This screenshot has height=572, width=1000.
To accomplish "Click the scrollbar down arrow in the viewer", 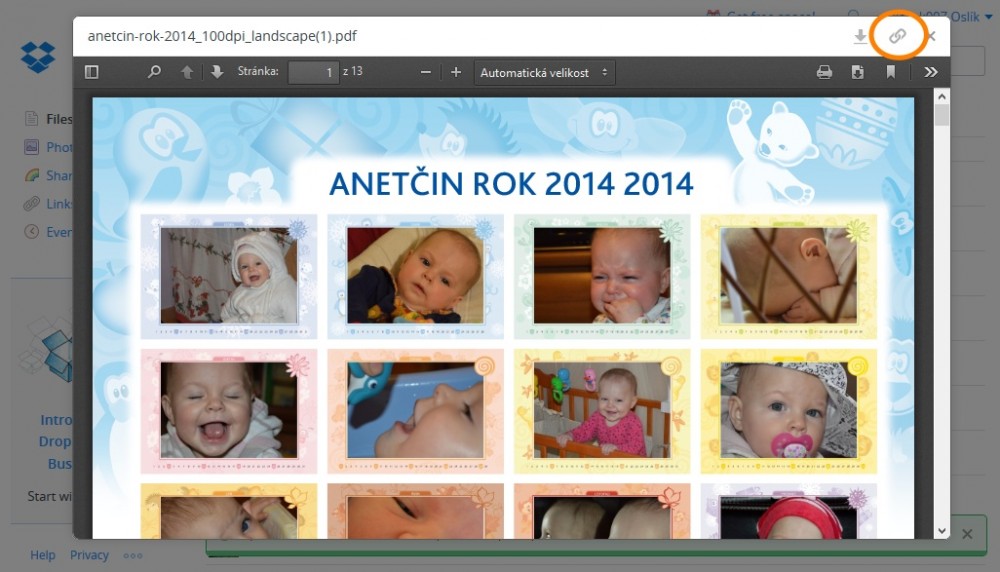I will point(941,530).
